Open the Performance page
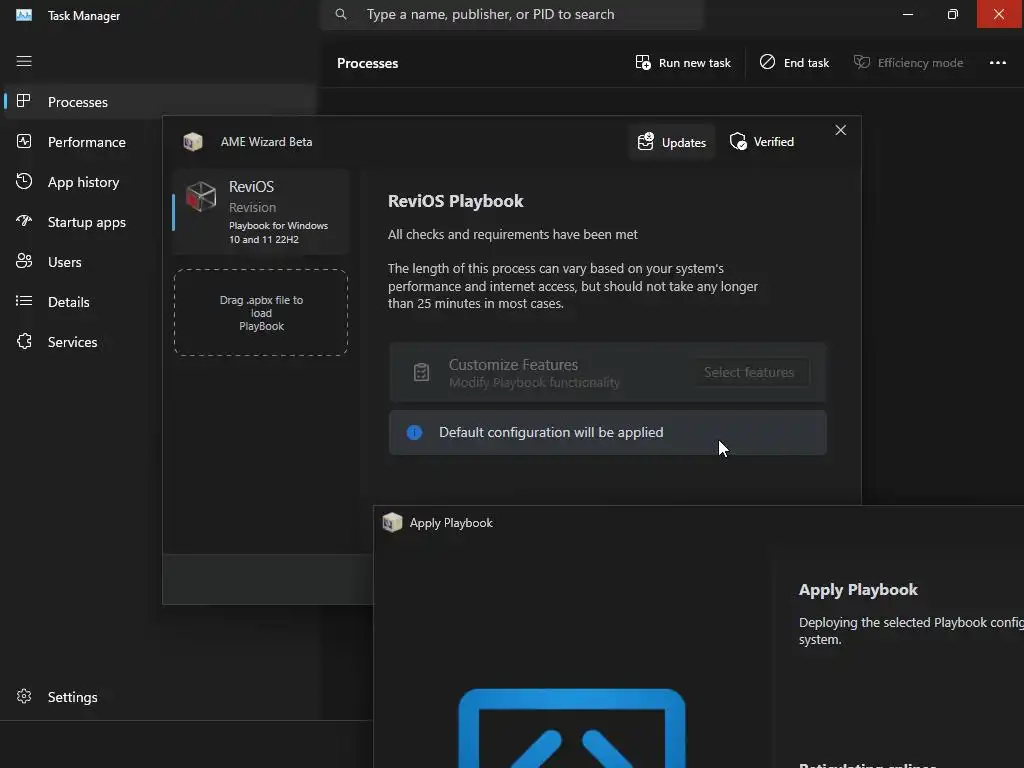1024x768 pixels. coord(86,142)
